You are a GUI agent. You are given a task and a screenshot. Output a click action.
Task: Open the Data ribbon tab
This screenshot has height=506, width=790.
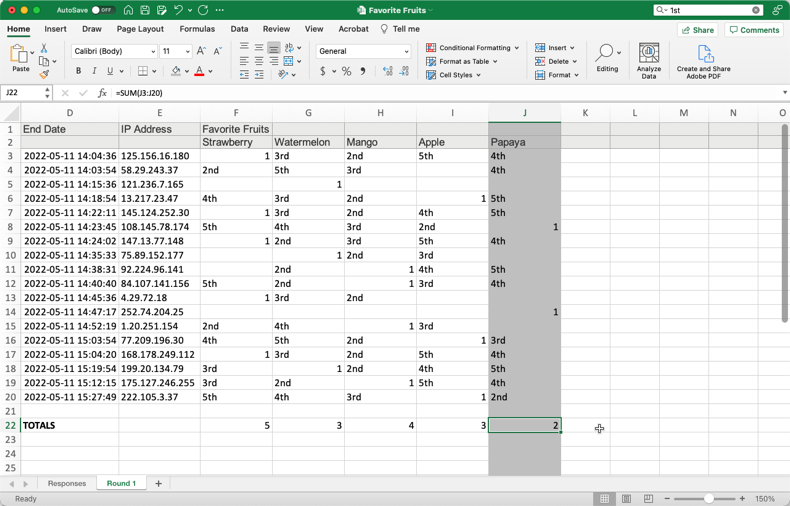click(x=239, y=29)
